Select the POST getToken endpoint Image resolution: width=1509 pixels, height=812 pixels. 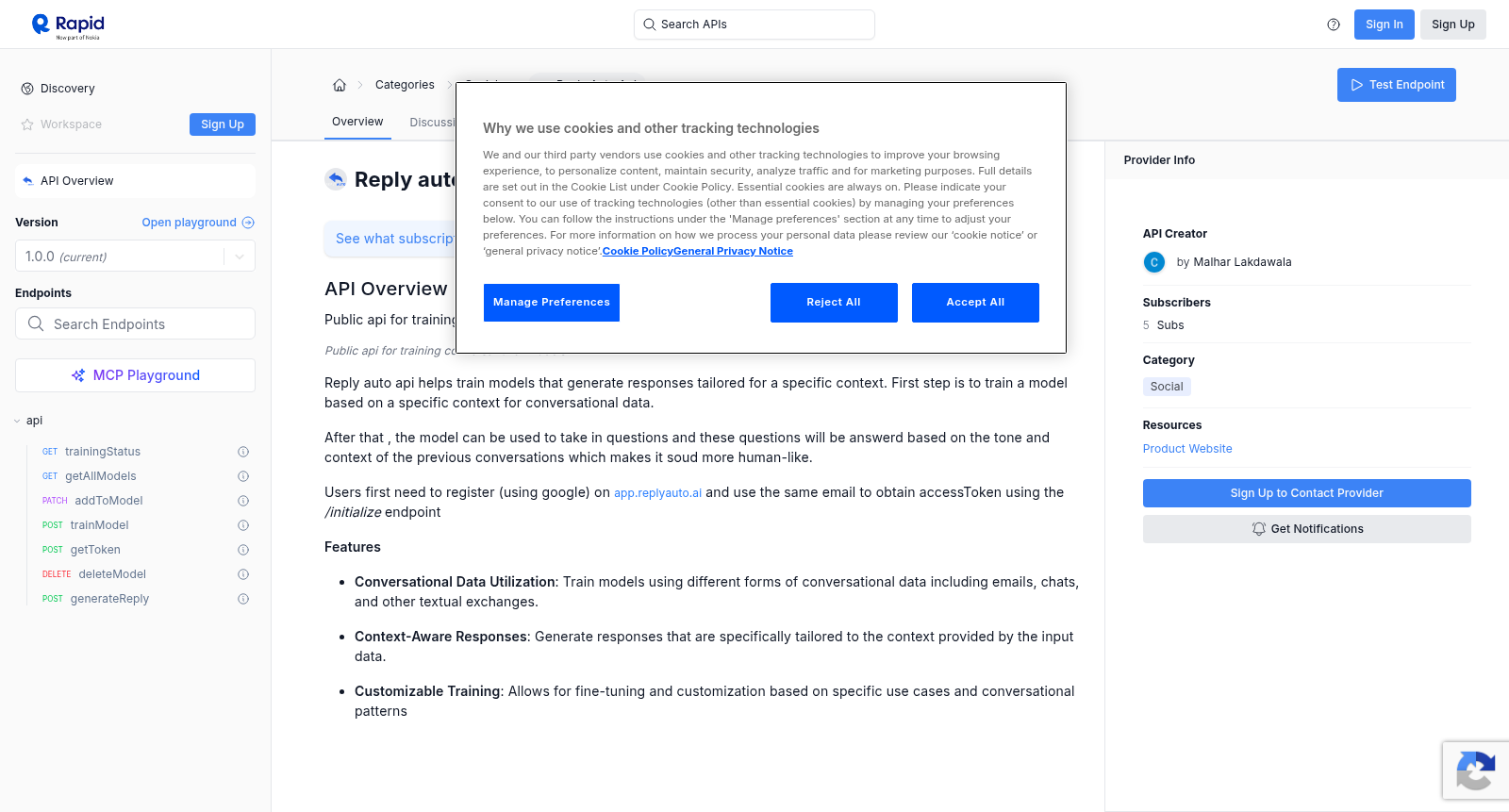(x=81, y=550)
